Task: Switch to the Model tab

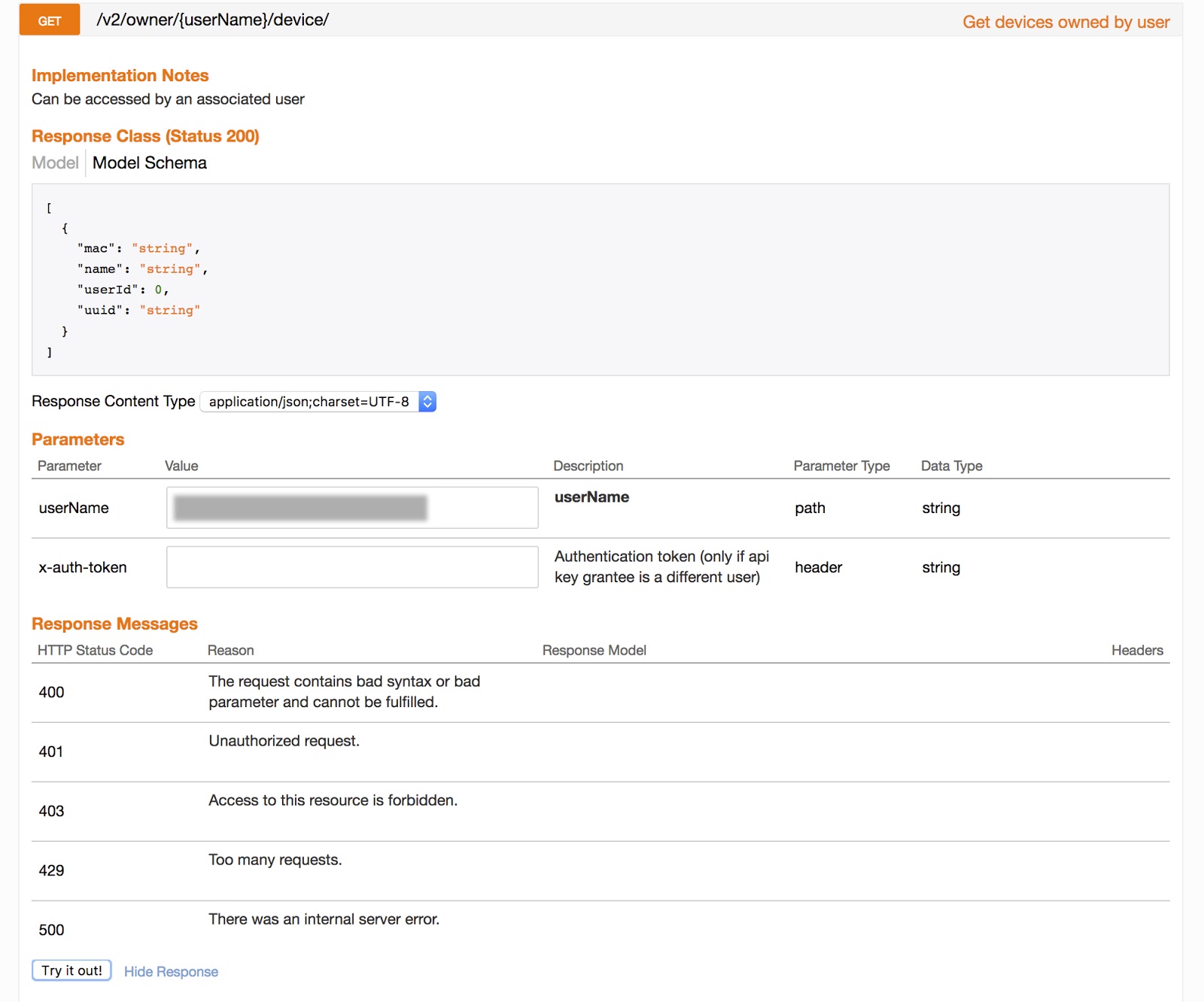Action: [x=55, y=162]
